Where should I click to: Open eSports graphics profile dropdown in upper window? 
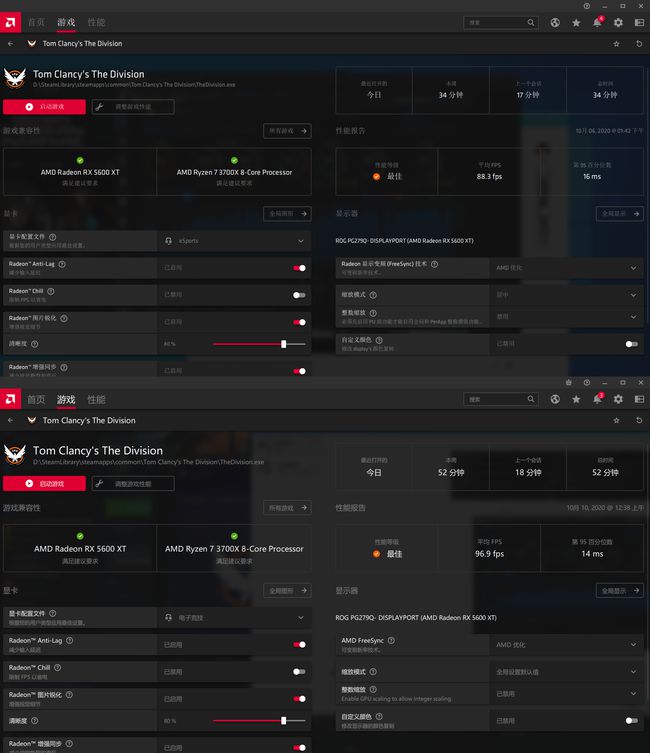[234, 241]
